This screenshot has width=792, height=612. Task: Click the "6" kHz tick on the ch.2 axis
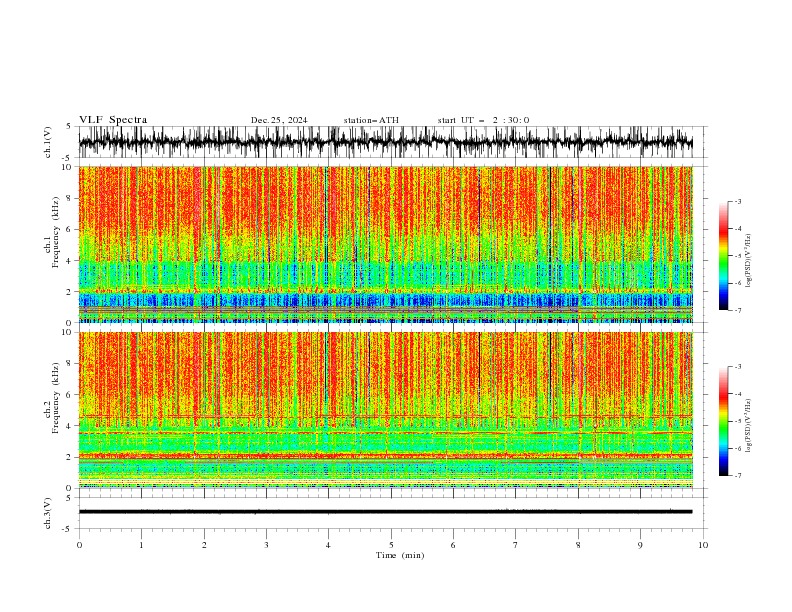pos(69,394)
